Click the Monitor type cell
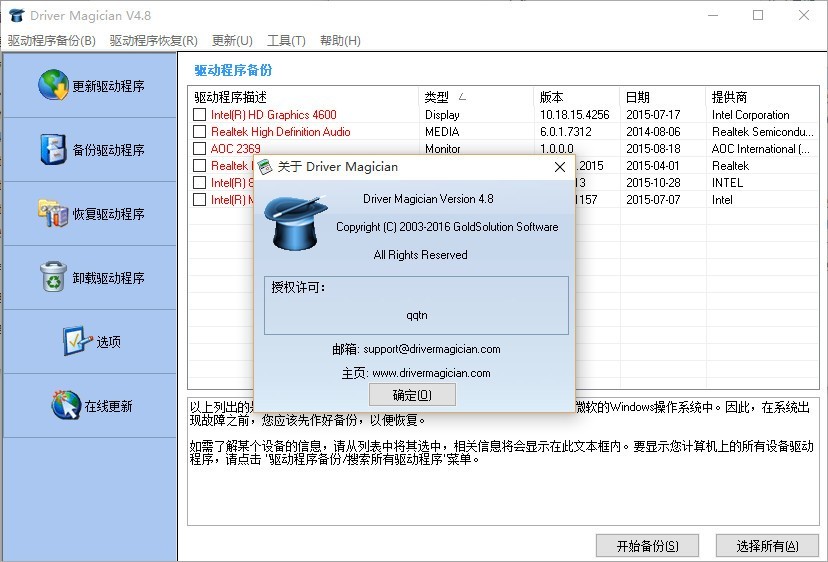Image resolution: width=828 pixels, height=562 pixels. click(443, 148)
